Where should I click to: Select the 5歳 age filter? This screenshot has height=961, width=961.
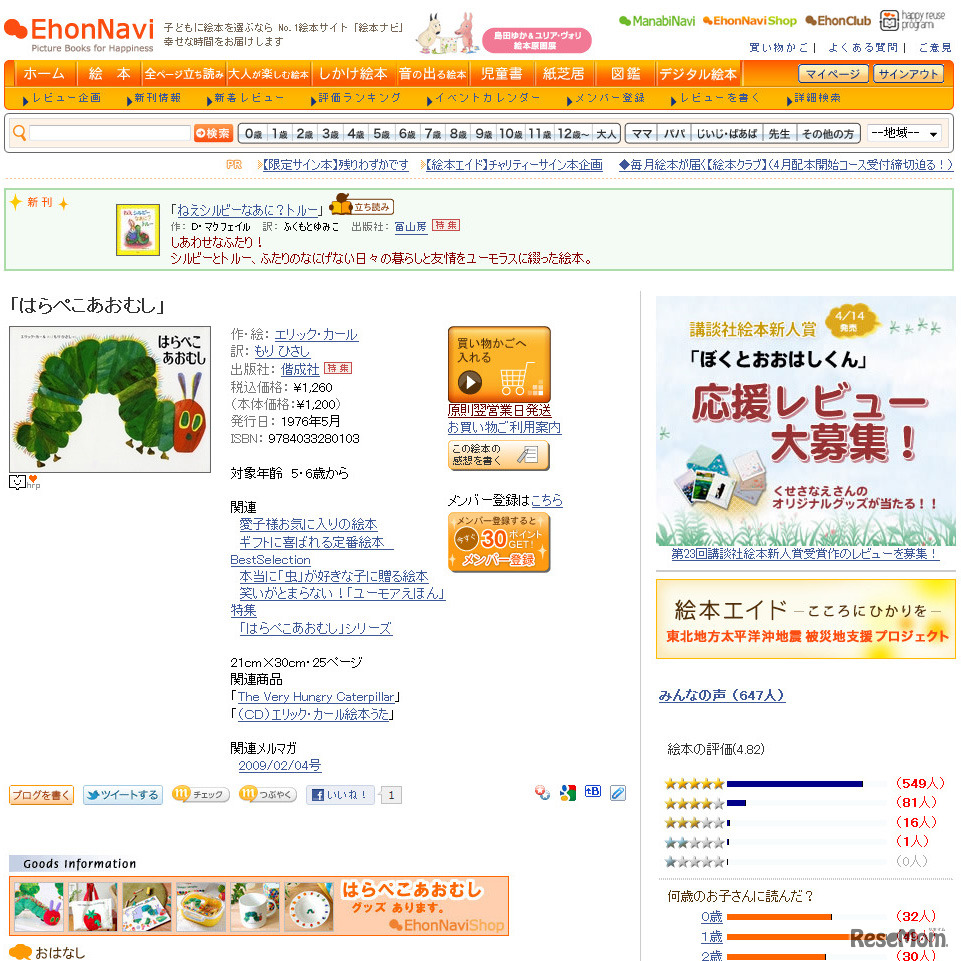coord(381,134)
